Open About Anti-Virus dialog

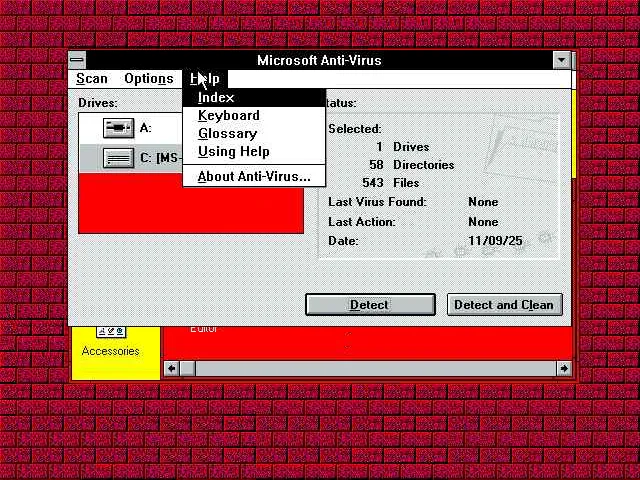click(254, 177)
